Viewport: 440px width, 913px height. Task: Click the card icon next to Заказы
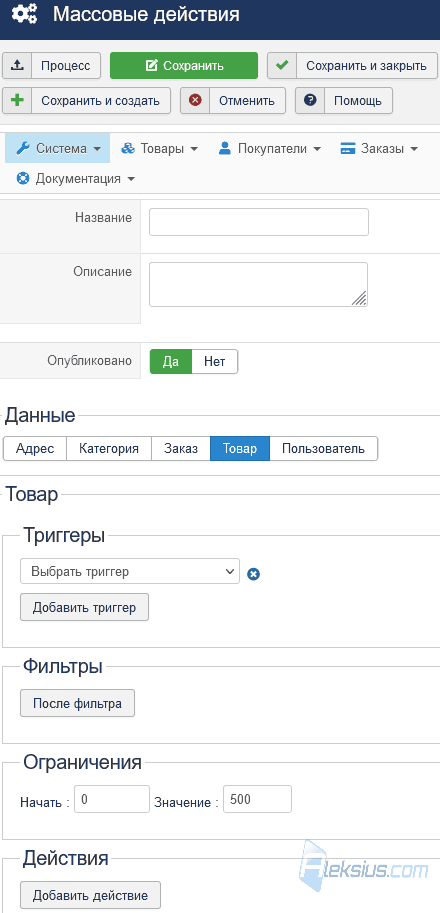pyautogui.click(x=348, y=148)
